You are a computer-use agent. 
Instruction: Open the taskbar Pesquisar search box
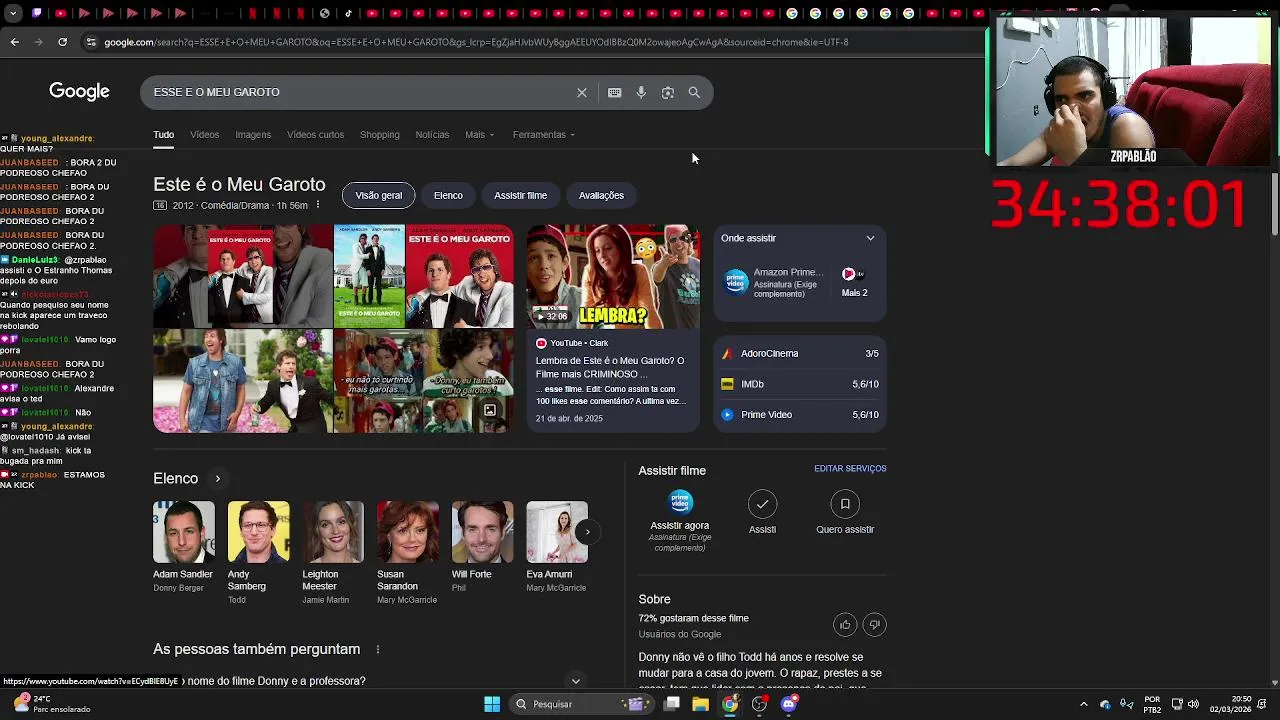coord(583,704)
